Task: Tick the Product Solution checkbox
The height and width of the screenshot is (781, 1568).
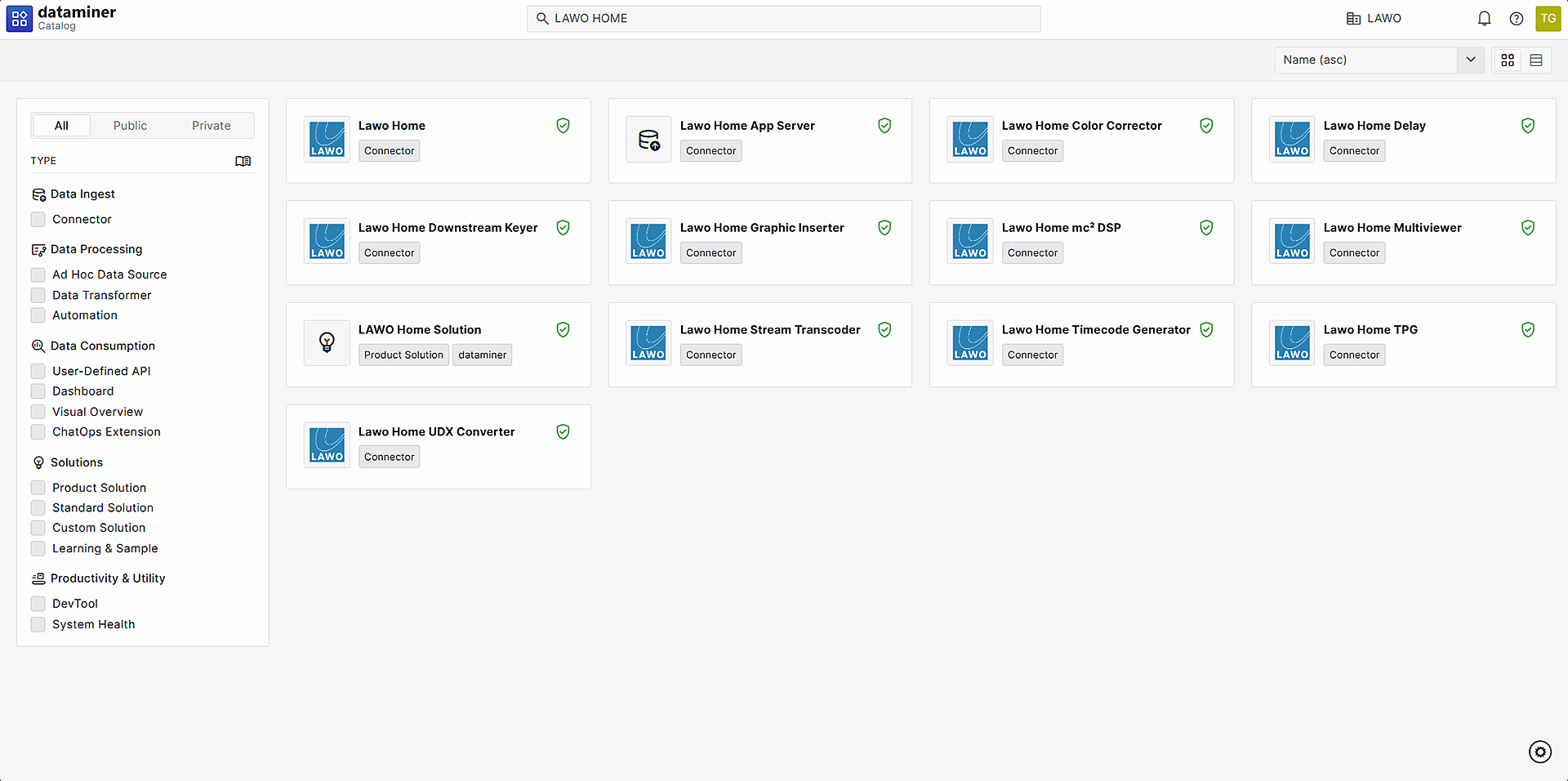Action: pos(38,488)
